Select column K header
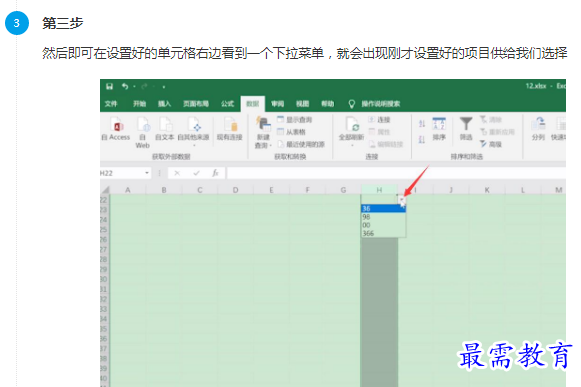The width and height of the screenshot is (581, 387). [x=487, y=190]
